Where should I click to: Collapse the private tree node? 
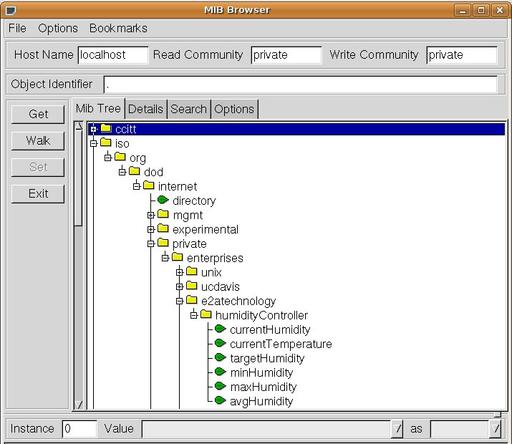coord(151,244)
